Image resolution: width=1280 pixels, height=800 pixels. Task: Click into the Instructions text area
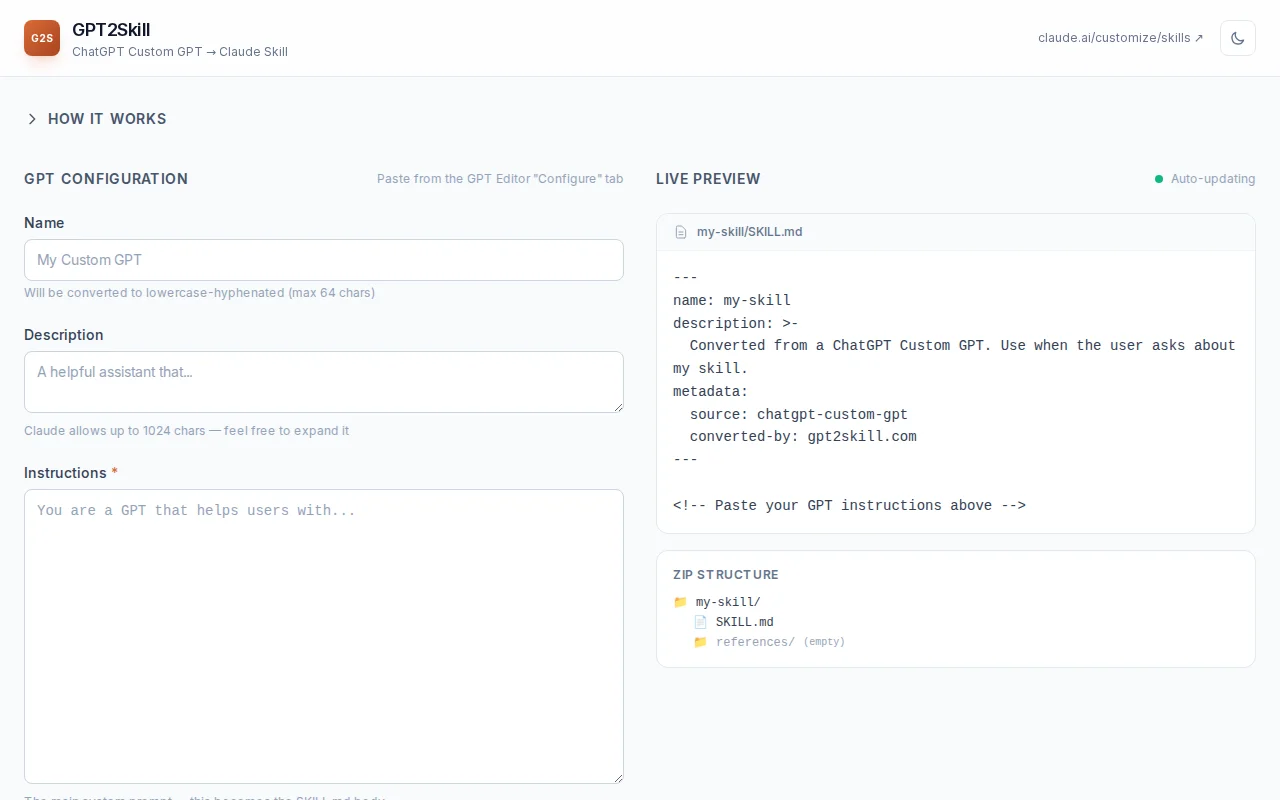click(x=324, y=636)
